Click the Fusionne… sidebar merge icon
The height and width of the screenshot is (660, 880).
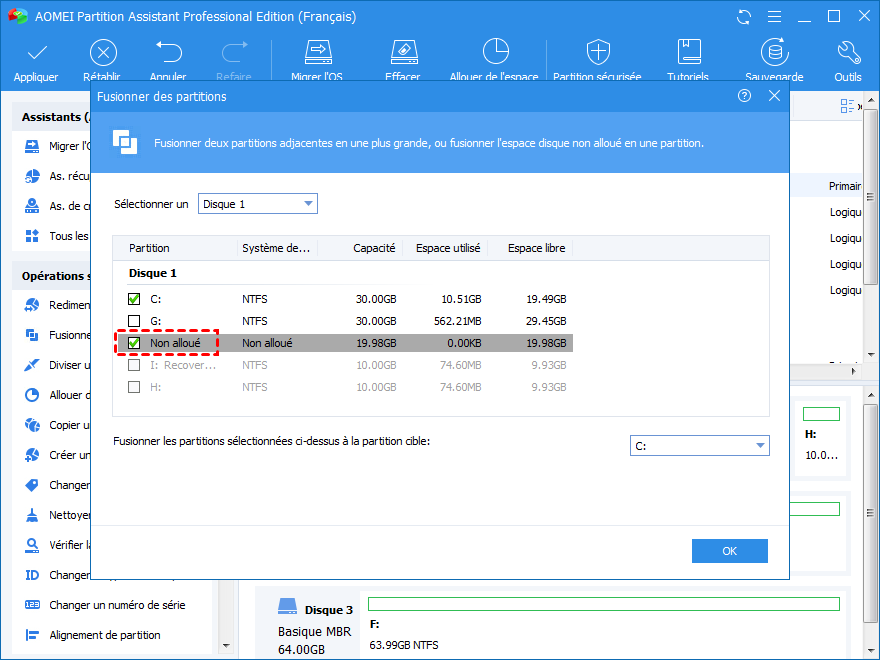(32, 335)
